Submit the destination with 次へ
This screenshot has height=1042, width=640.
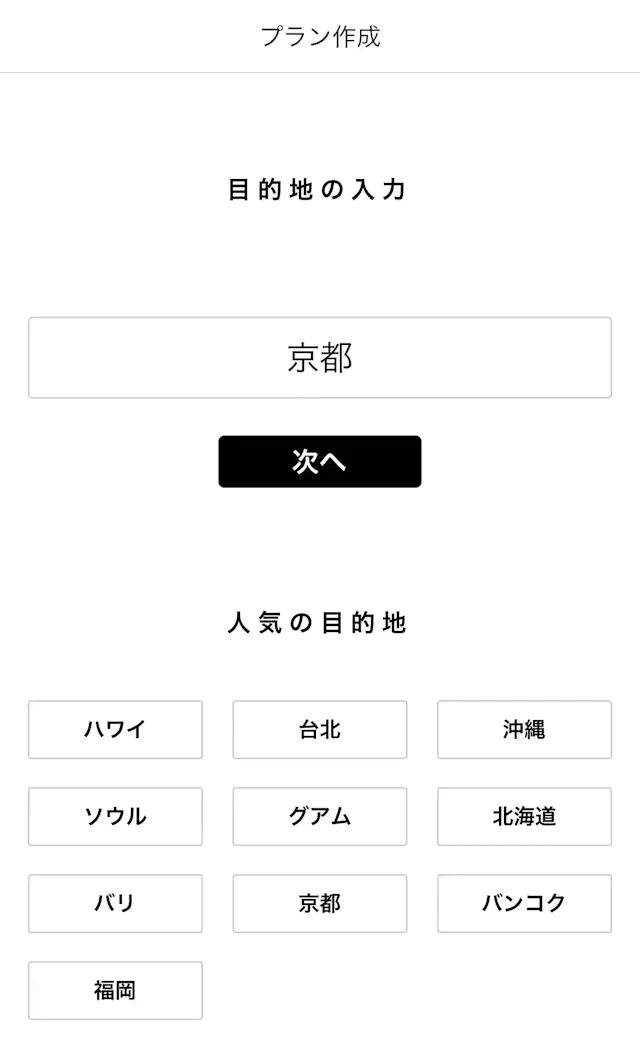[320, 461]
